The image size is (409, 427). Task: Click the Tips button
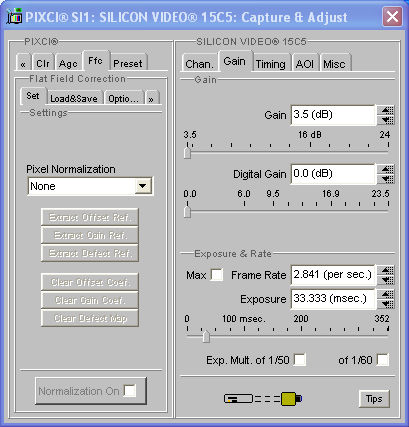pos(374,399)
